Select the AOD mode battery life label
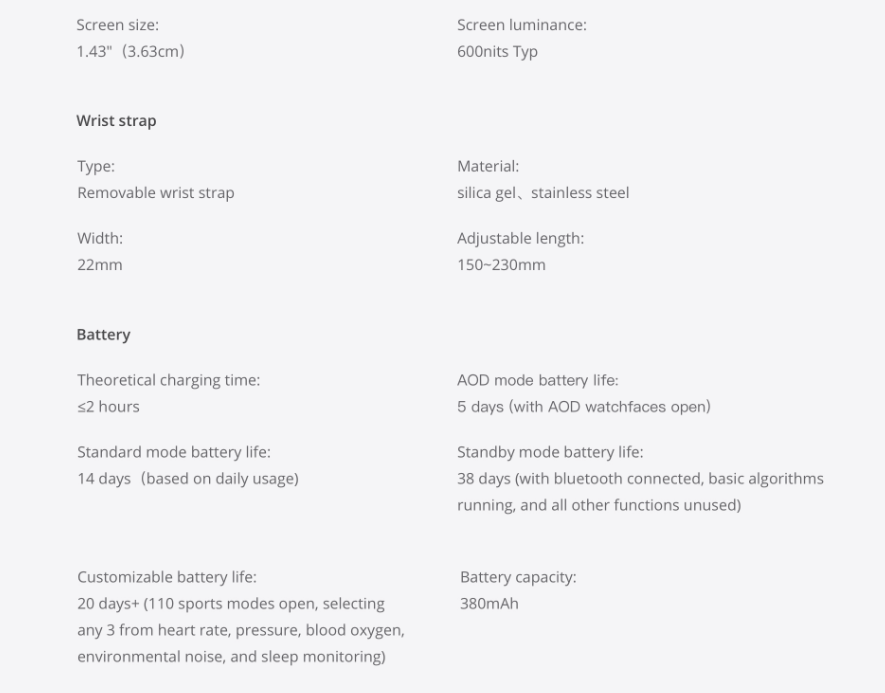 (538, 380)
